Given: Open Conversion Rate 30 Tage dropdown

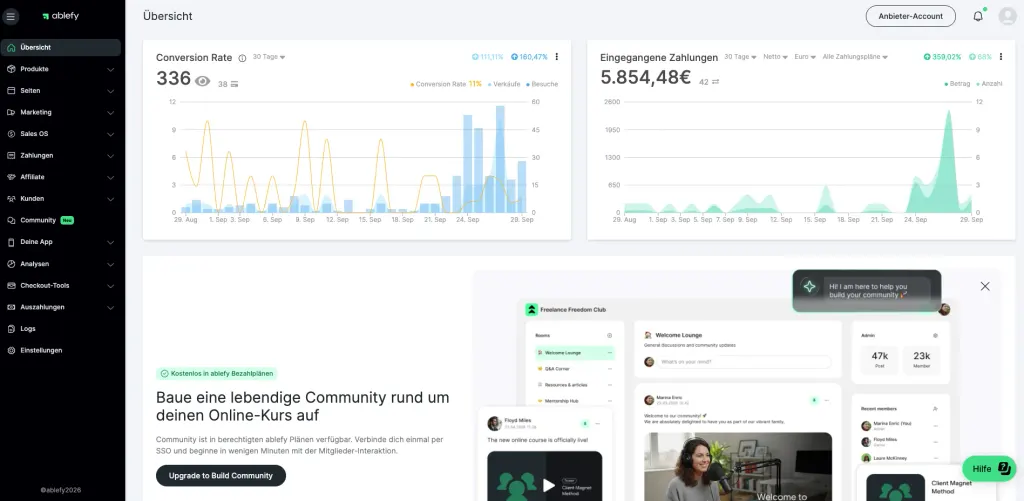Looking at the screenshot, I should coord(268,57).
